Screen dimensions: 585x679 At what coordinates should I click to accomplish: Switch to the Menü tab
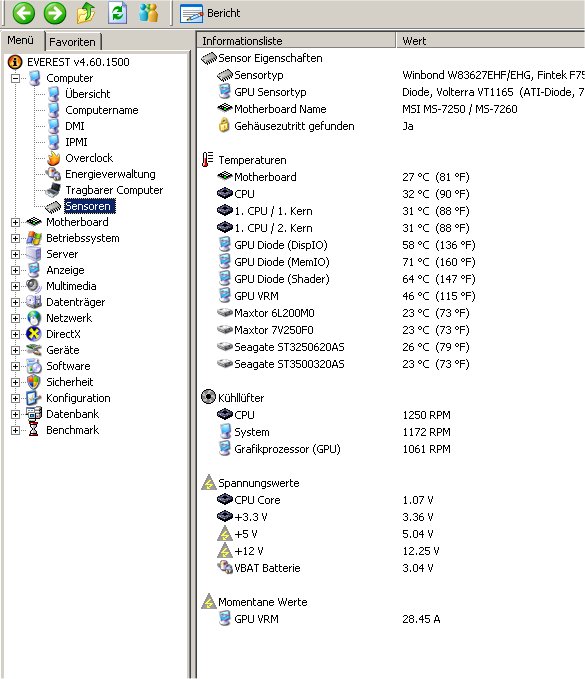20,40
